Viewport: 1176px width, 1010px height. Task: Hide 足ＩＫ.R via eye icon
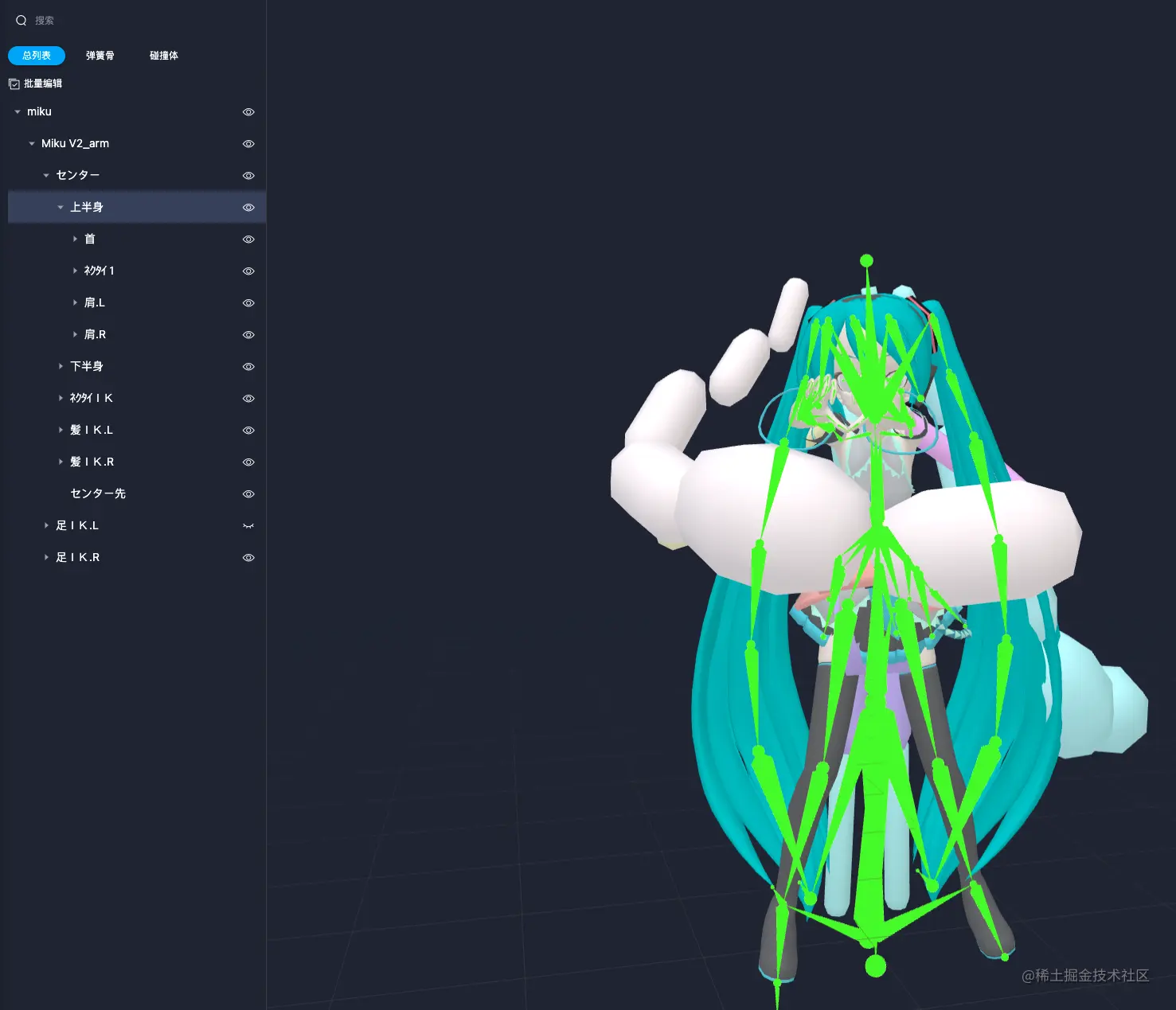248,558
